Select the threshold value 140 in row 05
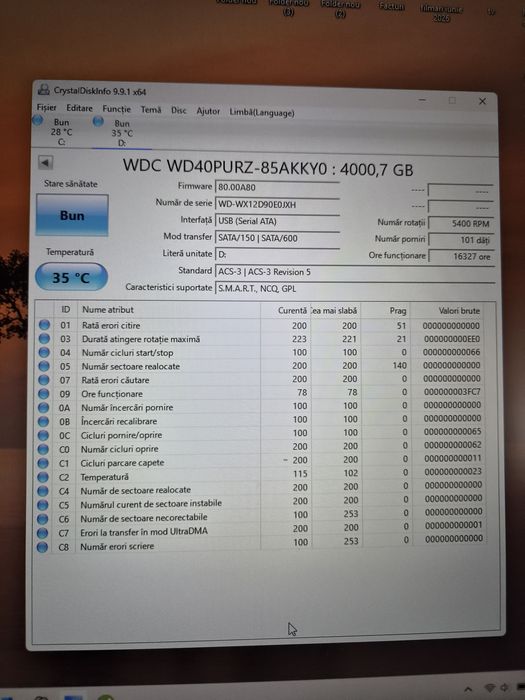525x700 pixels. pyautogui.click(x=400, y=365)
